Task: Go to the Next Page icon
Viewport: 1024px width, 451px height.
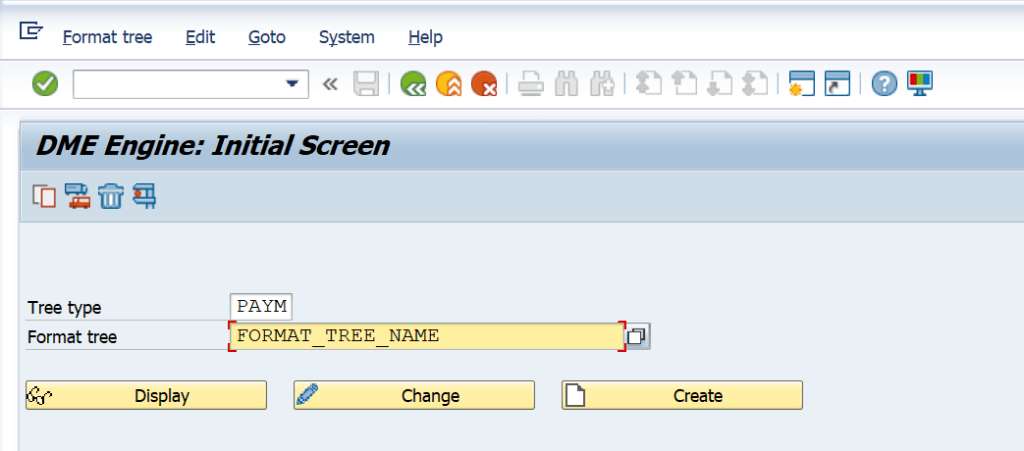Action: [720, 84]
